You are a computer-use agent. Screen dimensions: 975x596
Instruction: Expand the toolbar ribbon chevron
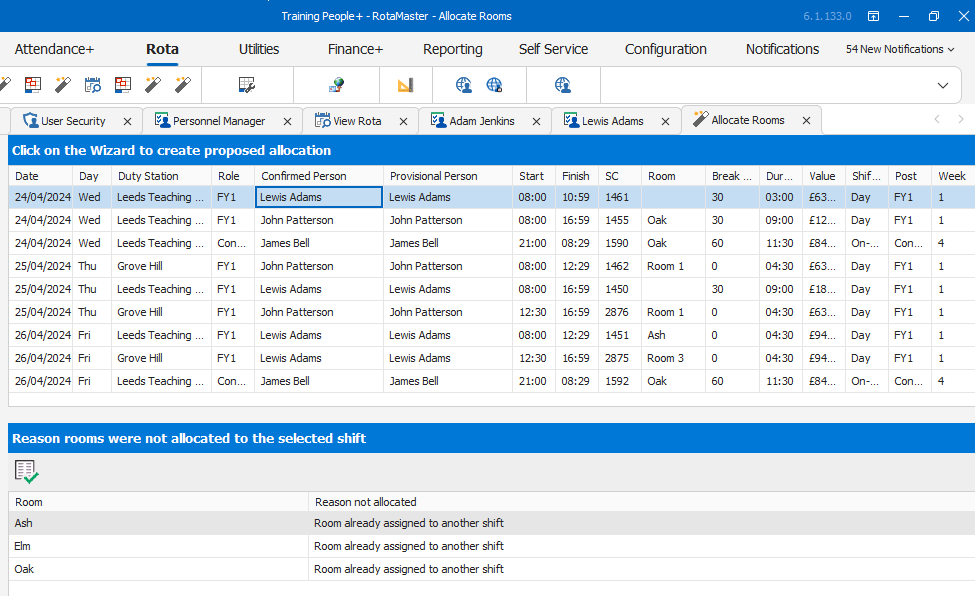(x=942, y=85)
